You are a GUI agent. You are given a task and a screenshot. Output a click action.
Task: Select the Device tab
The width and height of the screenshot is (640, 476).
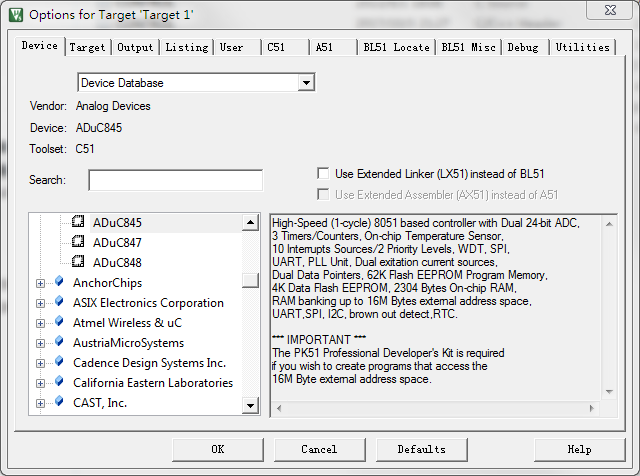(40, 46)
